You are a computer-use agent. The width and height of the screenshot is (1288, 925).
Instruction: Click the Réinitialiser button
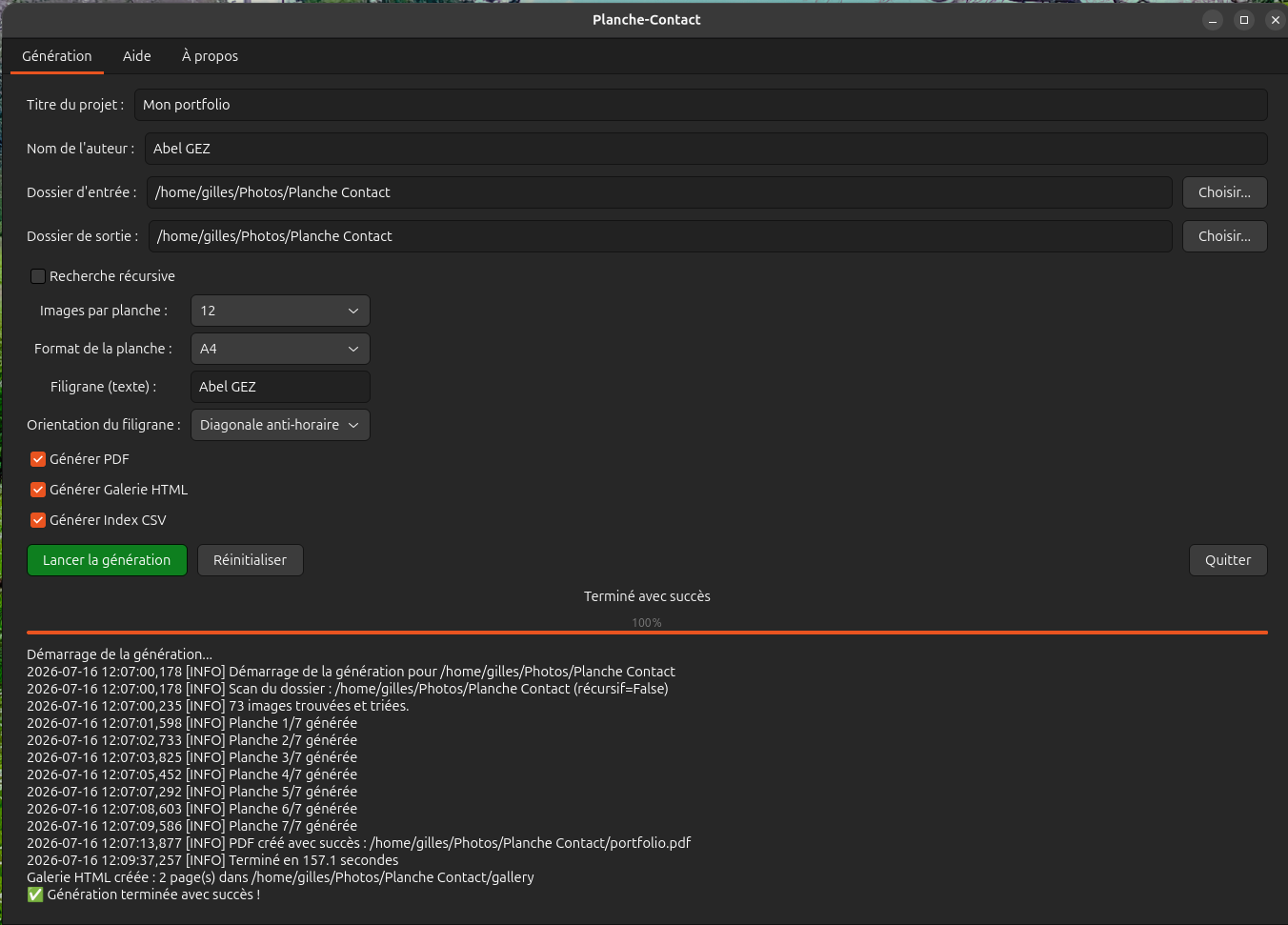250,560
